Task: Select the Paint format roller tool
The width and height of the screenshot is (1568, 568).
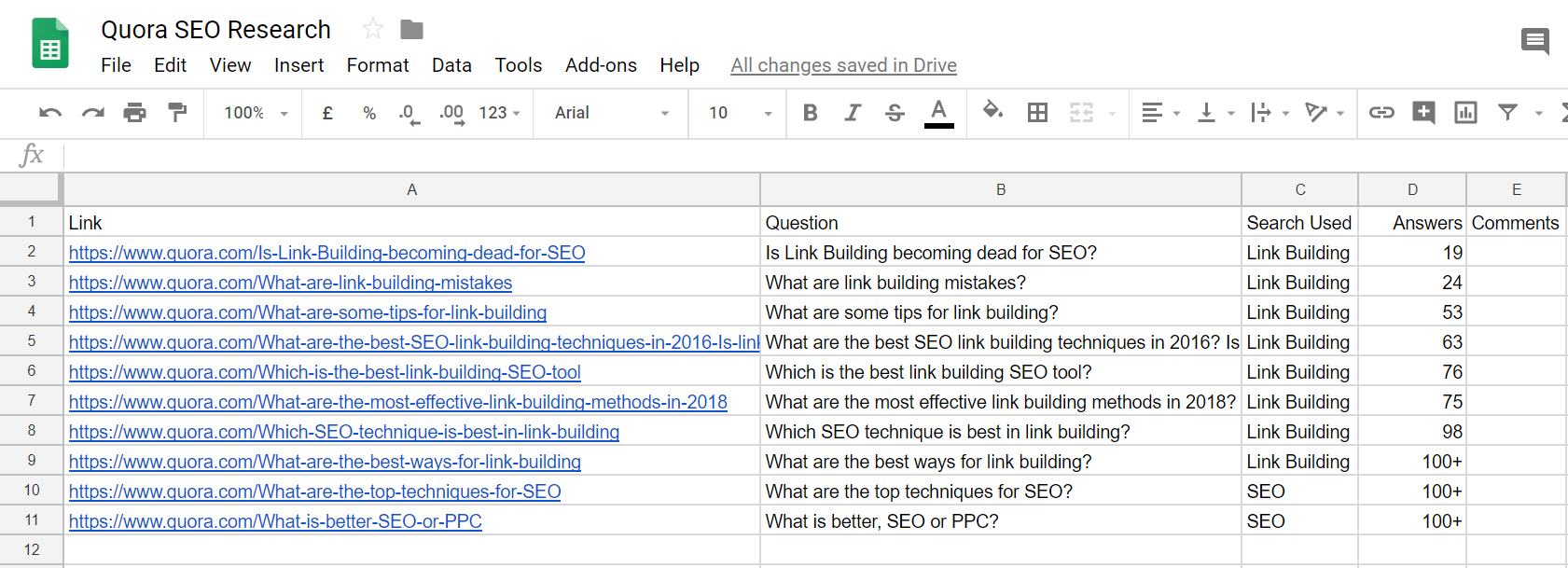Action: [177, 113]
